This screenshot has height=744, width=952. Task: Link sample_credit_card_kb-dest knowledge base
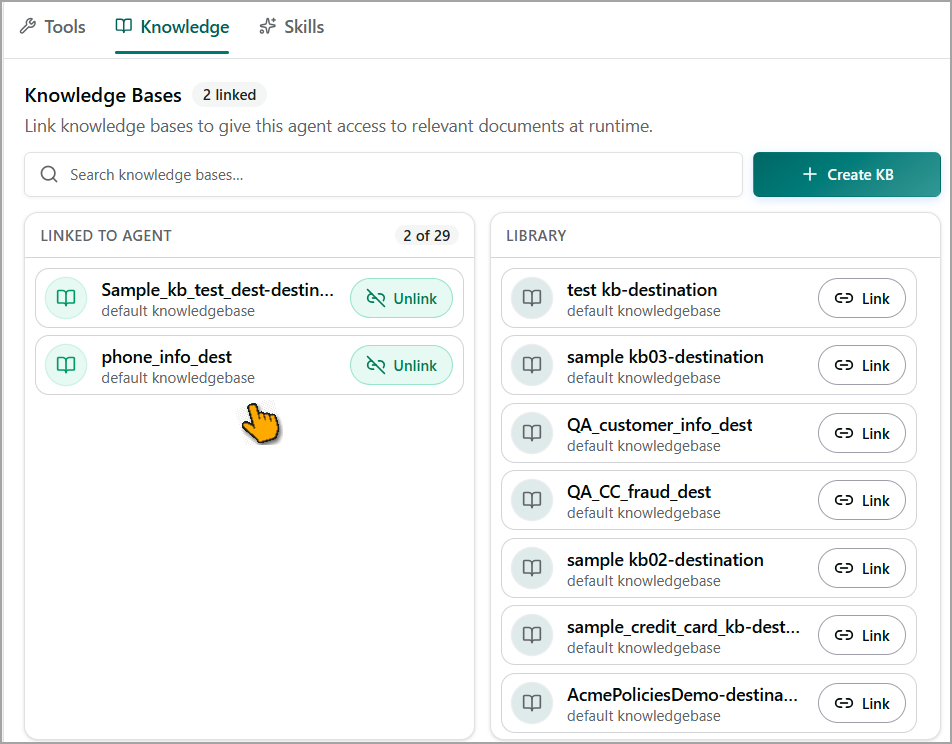[862, 635]
